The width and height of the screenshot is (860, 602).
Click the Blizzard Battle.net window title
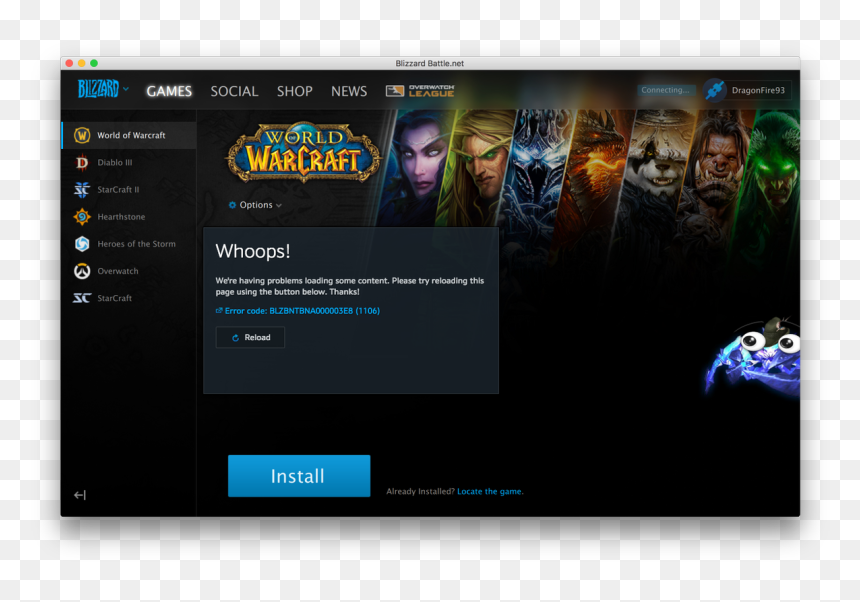click(429, 64)
